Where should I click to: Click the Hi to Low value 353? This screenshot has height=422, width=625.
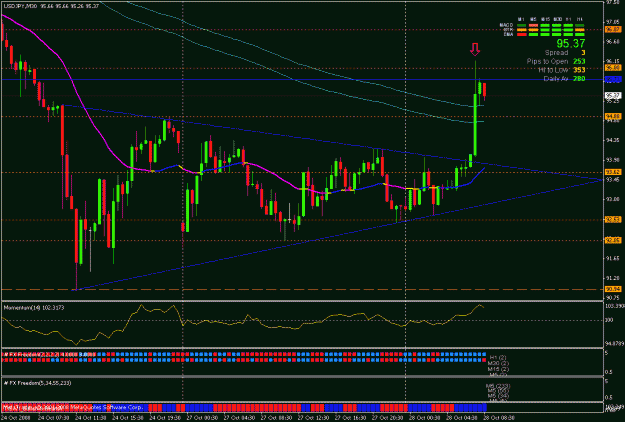pyautogui.click(x=579, y=70)
